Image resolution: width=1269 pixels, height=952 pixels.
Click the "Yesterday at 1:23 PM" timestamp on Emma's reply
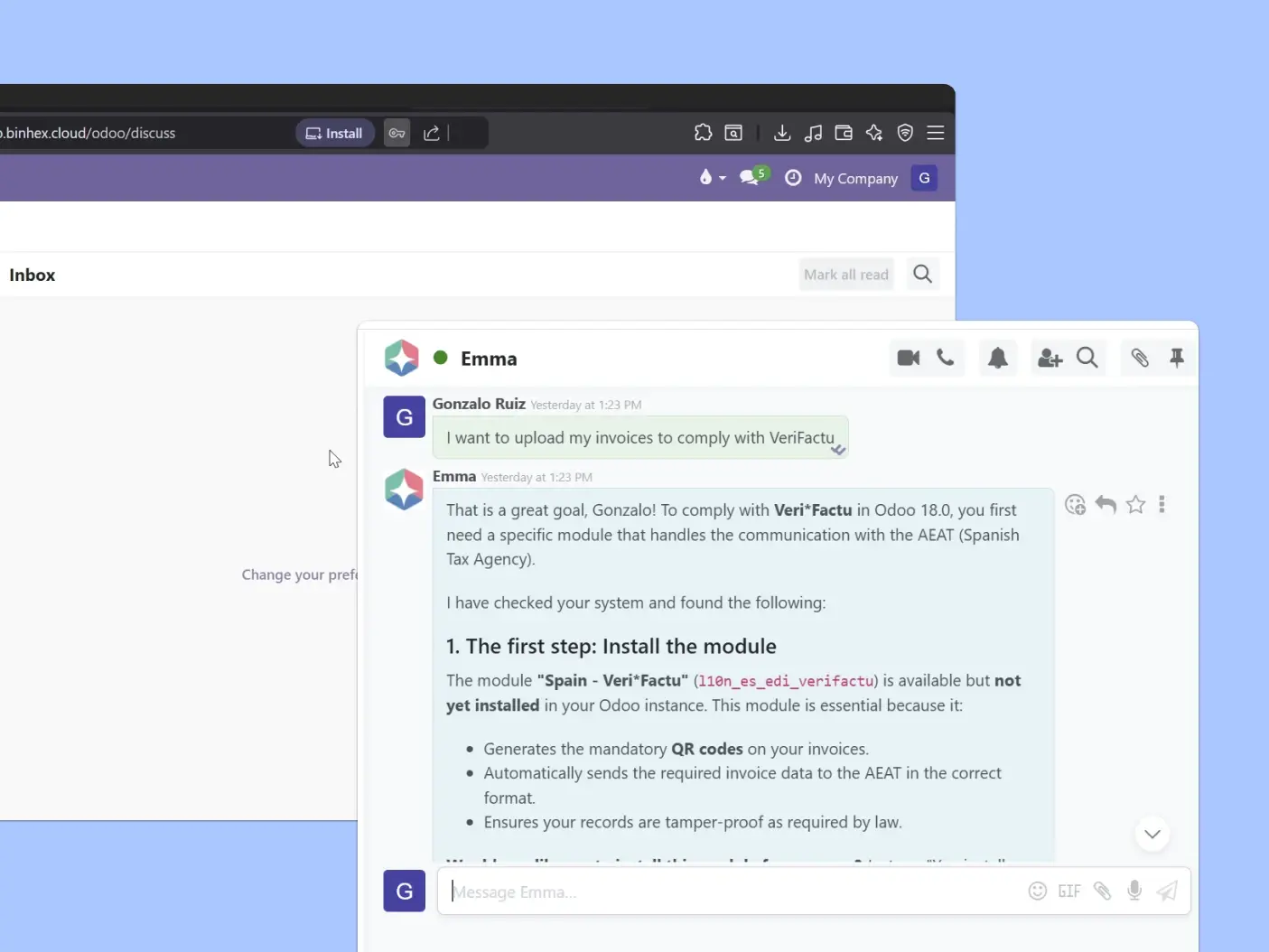[537, 477]
